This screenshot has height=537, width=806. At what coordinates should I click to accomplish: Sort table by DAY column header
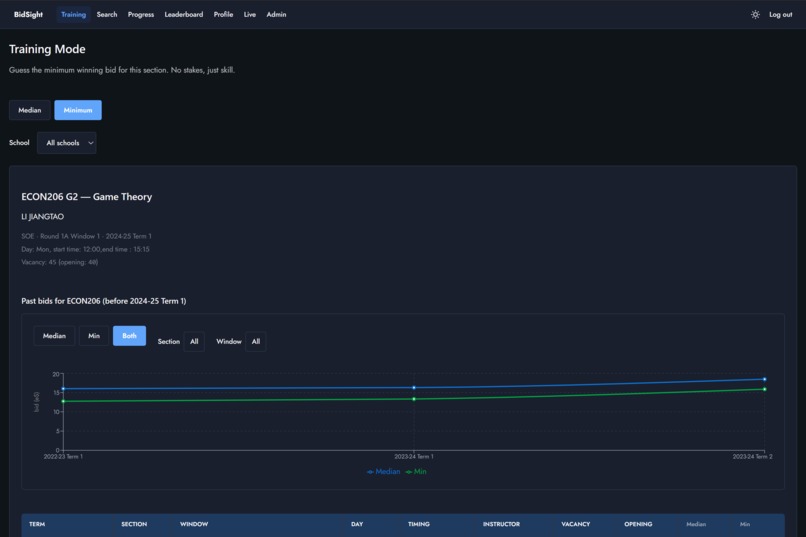[357, 524]
